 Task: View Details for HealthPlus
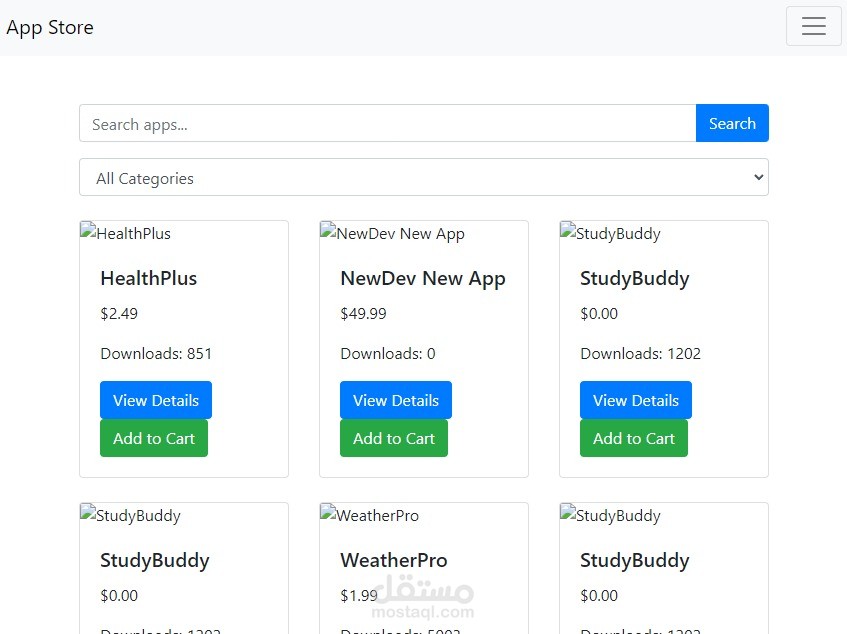point(156,400)
